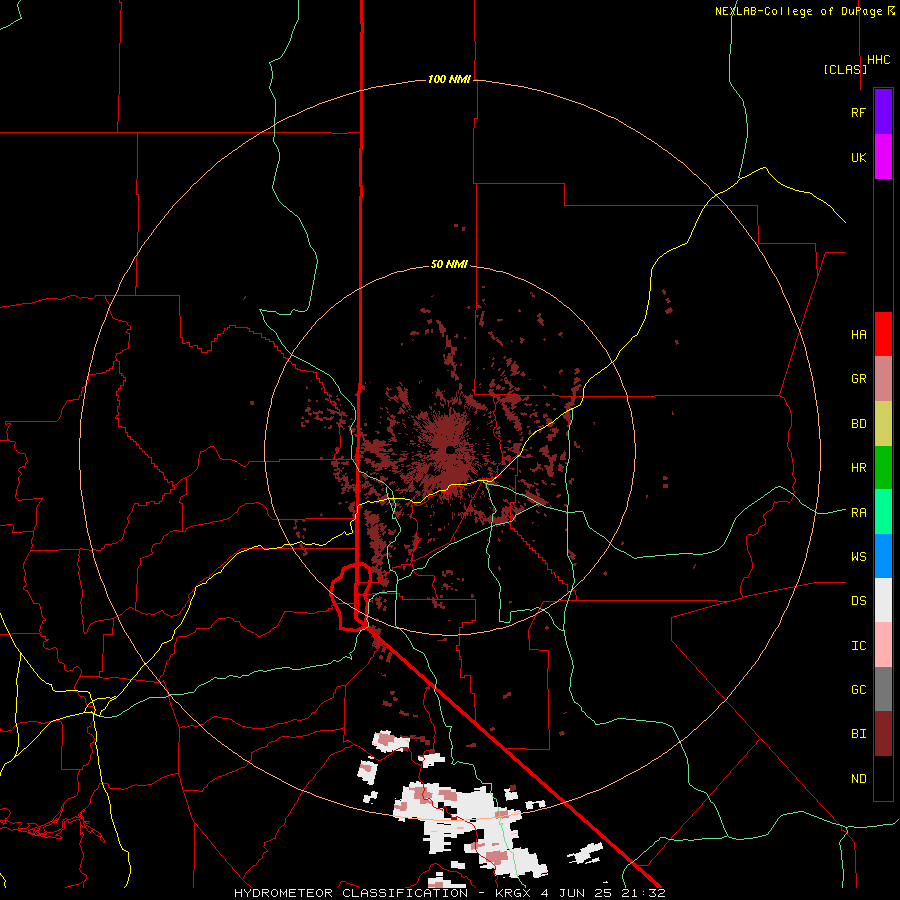Click the GC legend label
This screenshot has height=900, width=900.
[858, 690]
